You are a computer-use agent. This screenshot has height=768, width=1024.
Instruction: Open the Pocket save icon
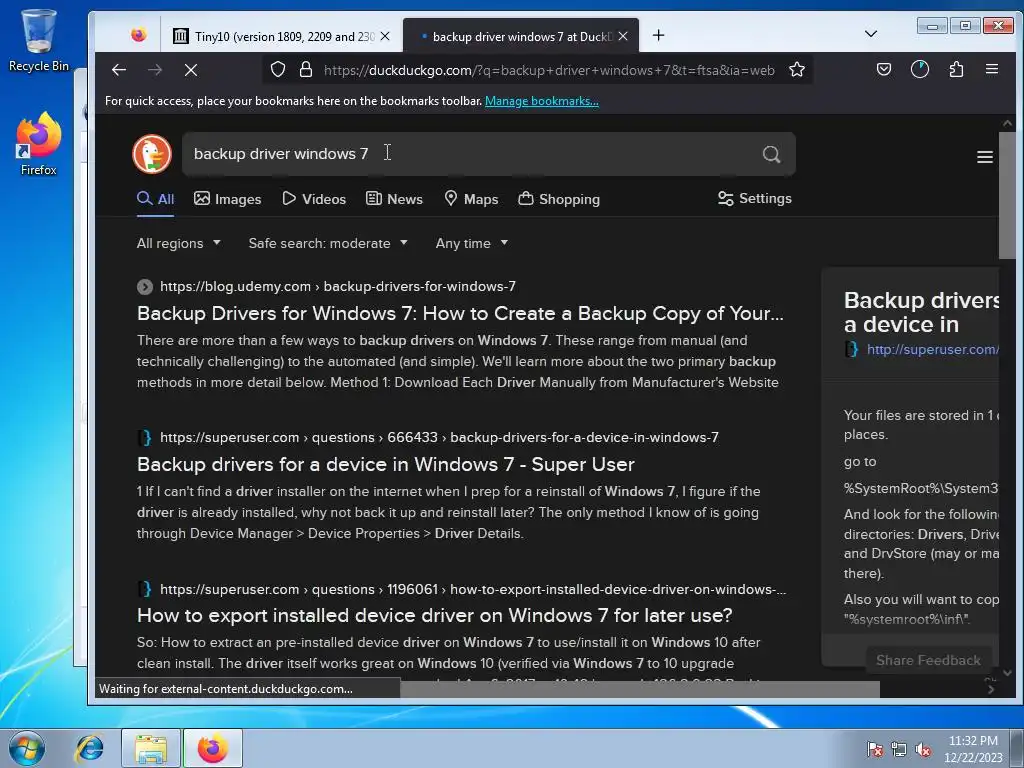coord(884,69)
